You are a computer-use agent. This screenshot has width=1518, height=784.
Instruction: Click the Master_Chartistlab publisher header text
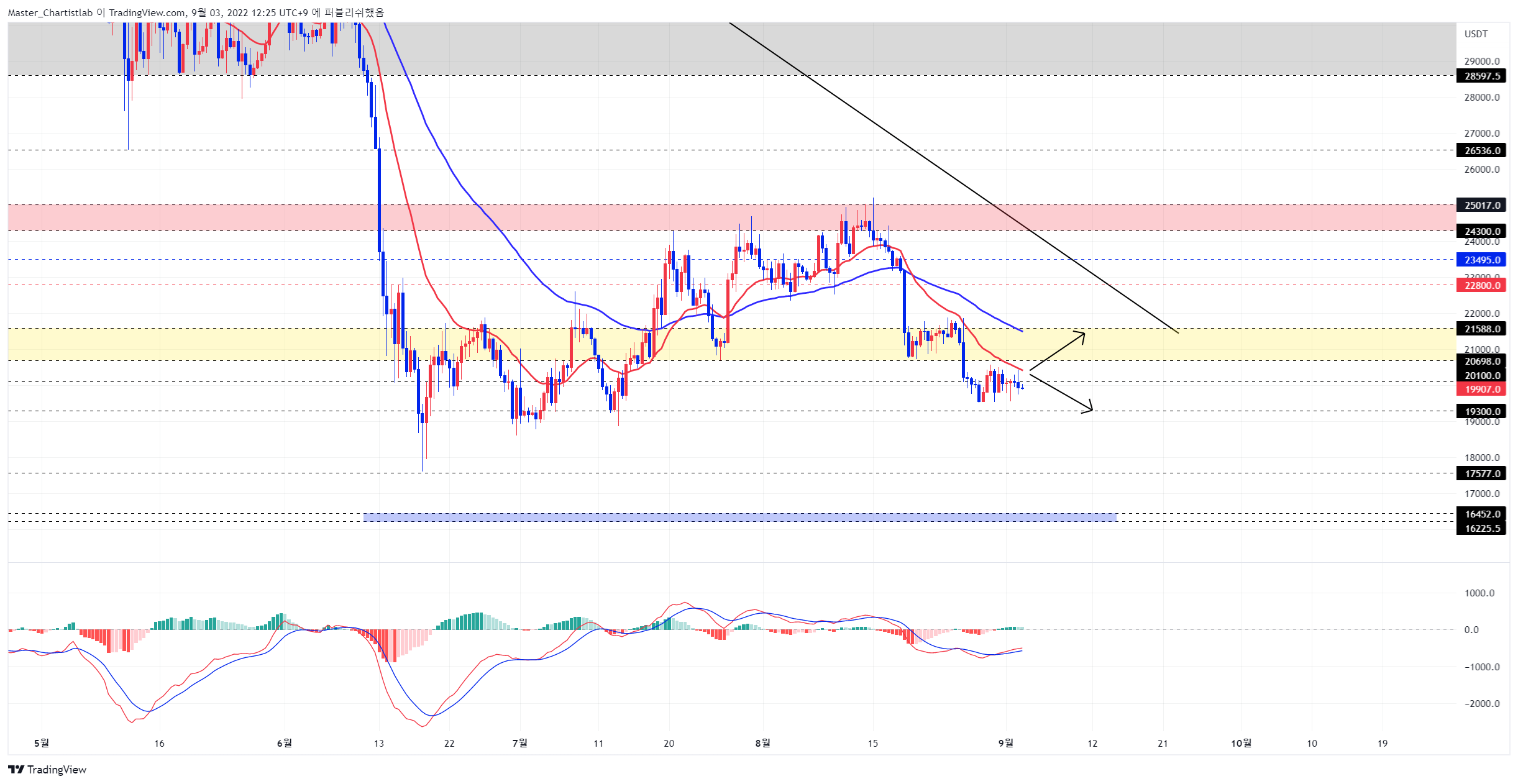(50, 12)
